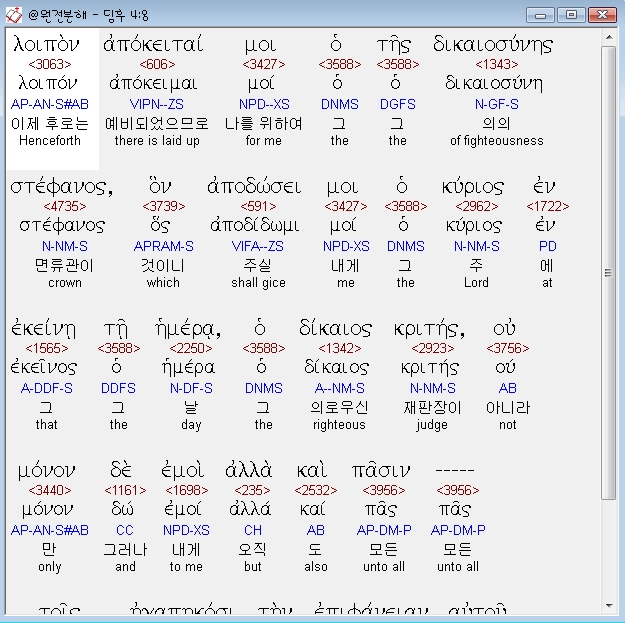Open Strong's number <591>
The height and width of the screenshot is (623, 625).
tap(258, 206)
